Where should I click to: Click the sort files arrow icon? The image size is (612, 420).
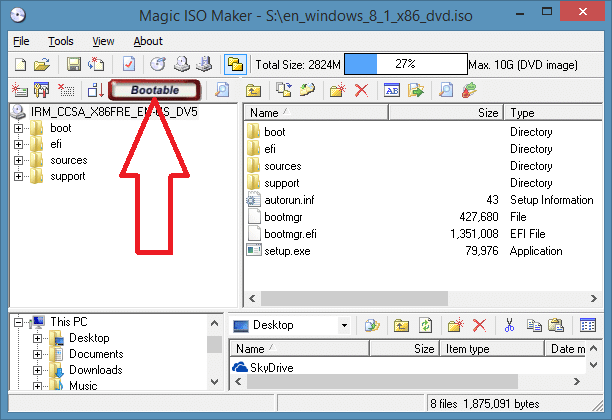(x=96, y=90)
